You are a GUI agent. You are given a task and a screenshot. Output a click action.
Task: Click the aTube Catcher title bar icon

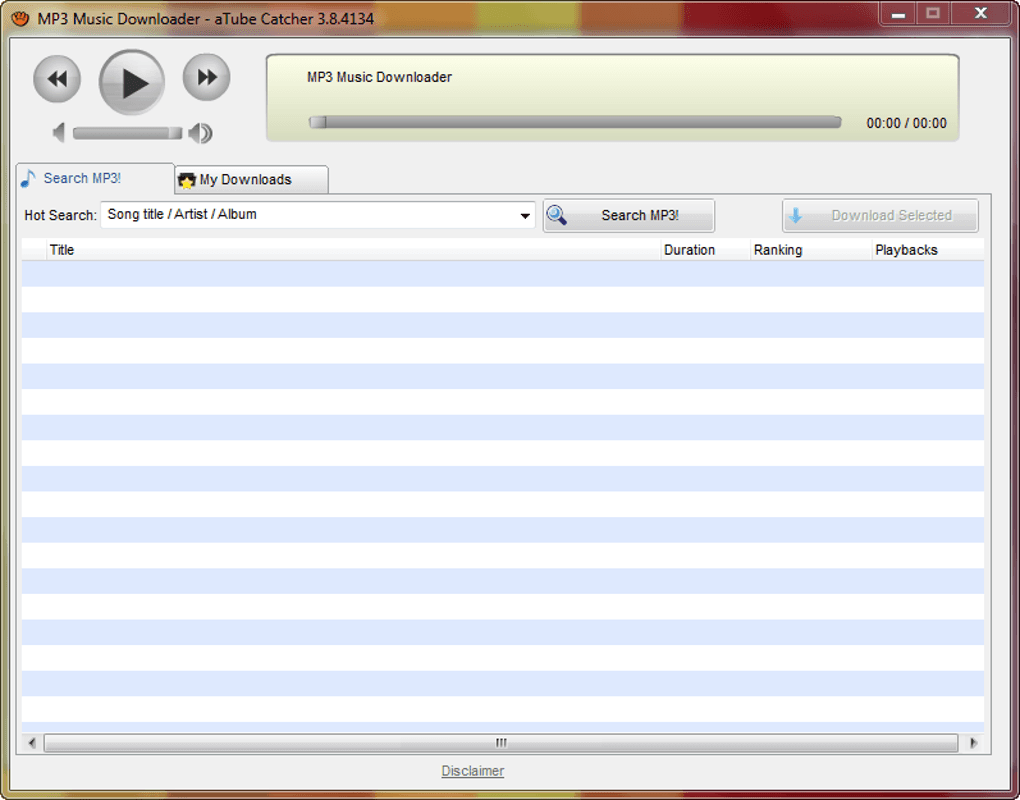point(20,18)
